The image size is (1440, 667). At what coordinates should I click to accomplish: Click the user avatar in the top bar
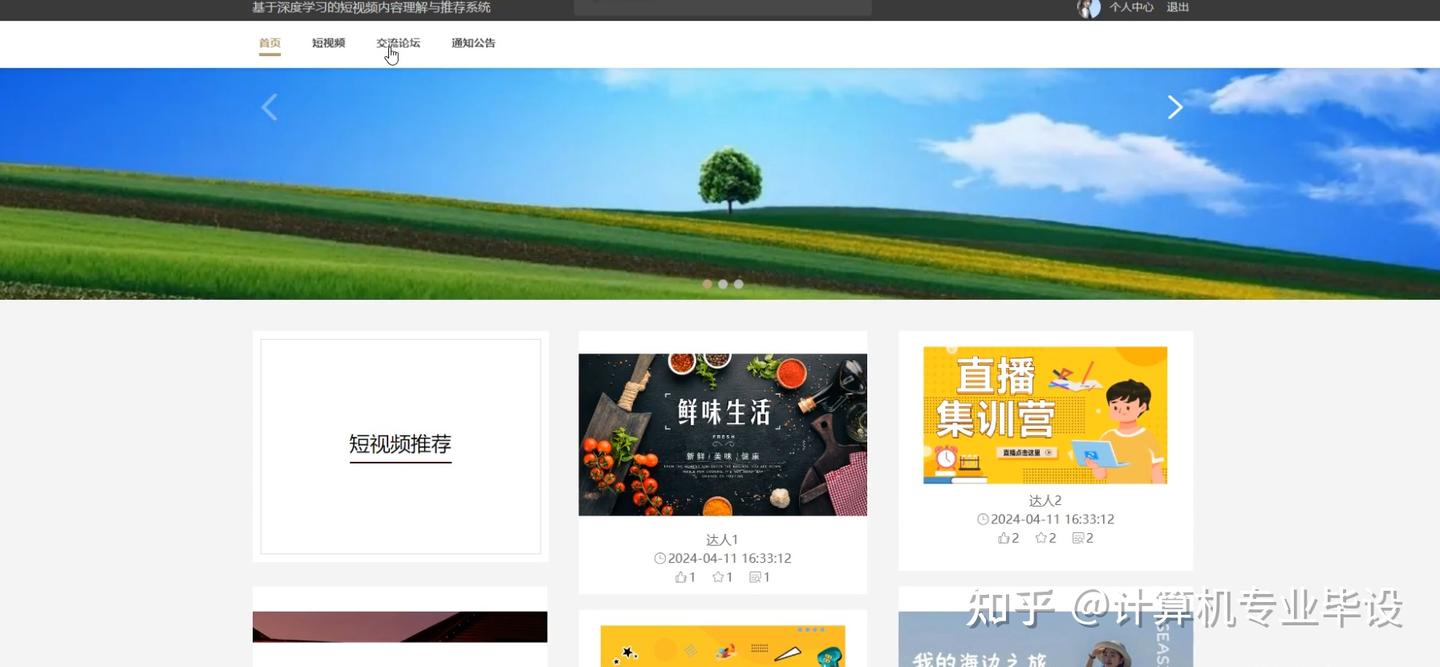coord(1089,7)
